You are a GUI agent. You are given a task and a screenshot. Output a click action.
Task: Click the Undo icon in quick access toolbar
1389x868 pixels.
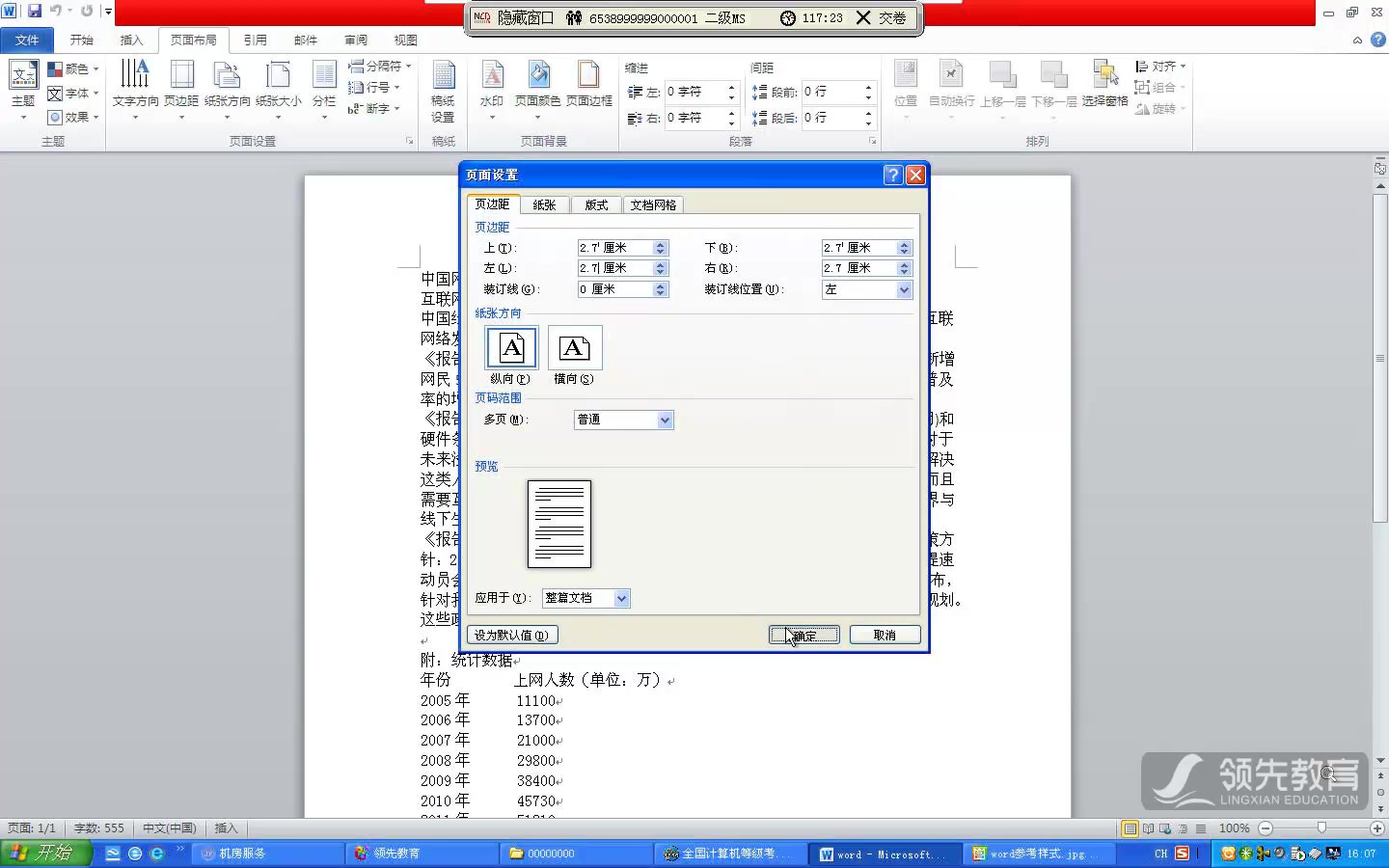tap(56, 11)
